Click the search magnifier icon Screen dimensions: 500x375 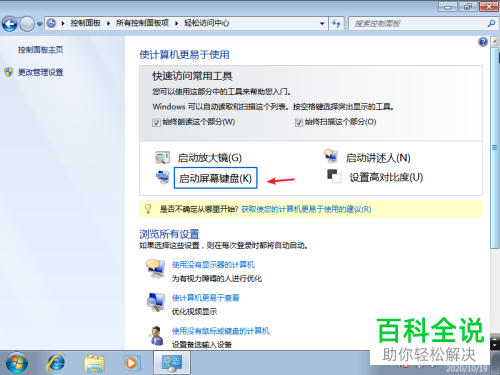[491, 23]
